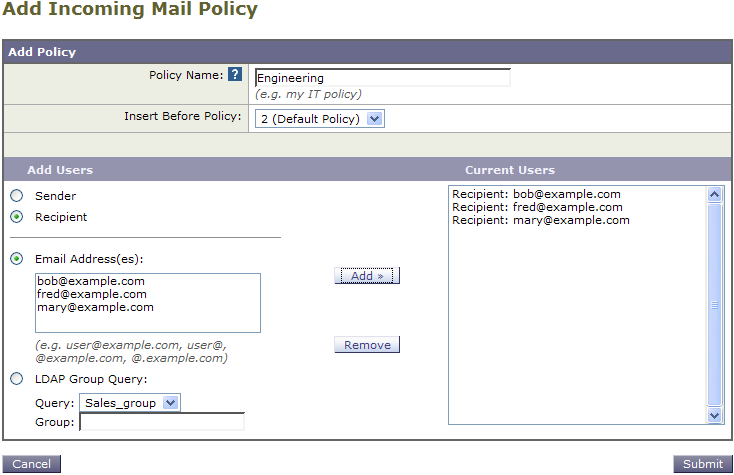Click bob@example.com line in the email text area
Image resolution: width=734 pixels, height=475 pixels.
click(x=91, y=281)
